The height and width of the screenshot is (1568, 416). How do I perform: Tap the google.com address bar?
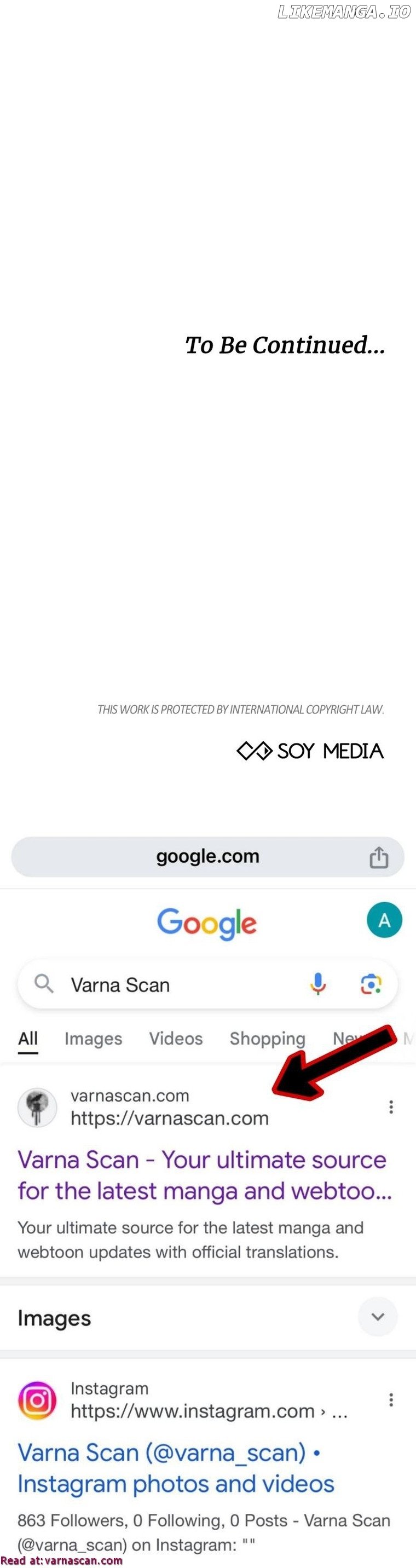pos(208,856)
